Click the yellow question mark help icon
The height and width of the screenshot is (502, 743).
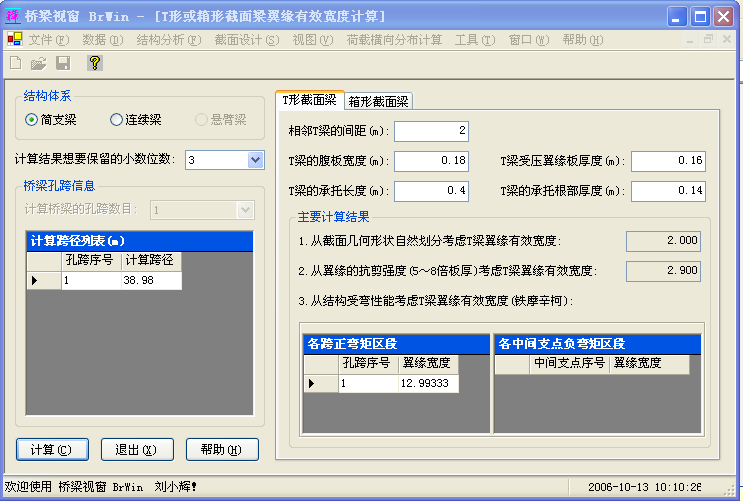(95, 63)
